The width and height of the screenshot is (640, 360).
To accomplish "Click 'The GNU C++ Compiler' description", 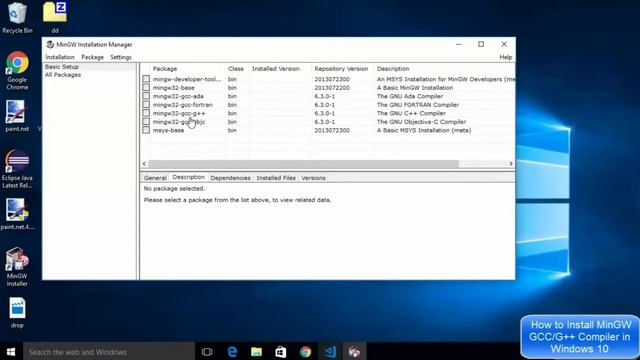I will [411, 113].
